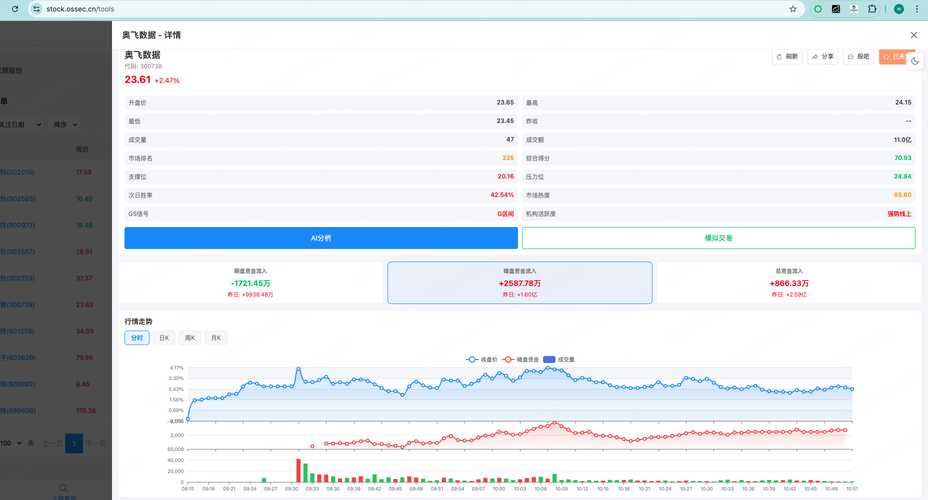The image size is (928, 500).
Task: Select the 总资金流入 card
Action: 789,283
